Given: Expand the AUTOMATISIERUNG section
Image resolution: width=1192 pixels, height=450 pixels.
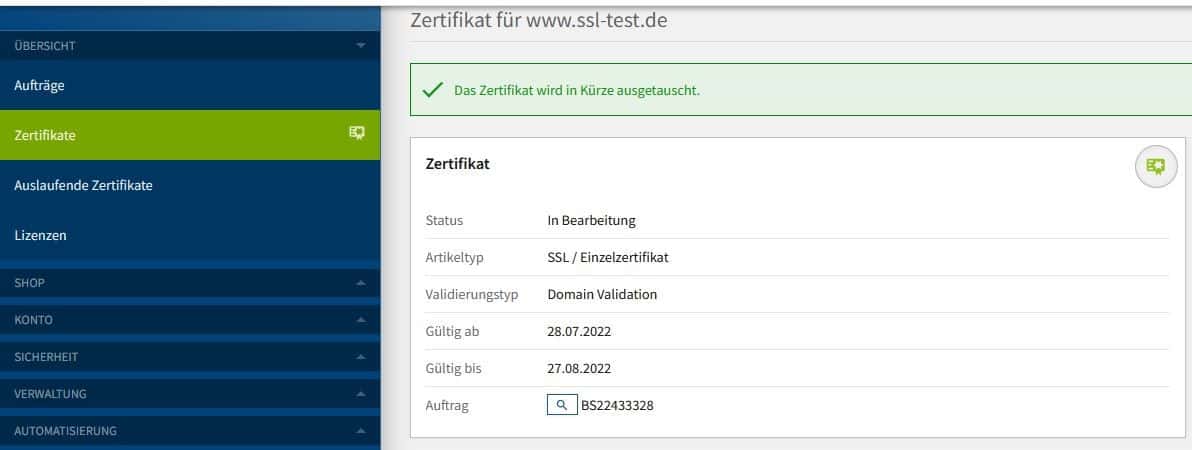Looking at the screenshot, I should [360, 431].
